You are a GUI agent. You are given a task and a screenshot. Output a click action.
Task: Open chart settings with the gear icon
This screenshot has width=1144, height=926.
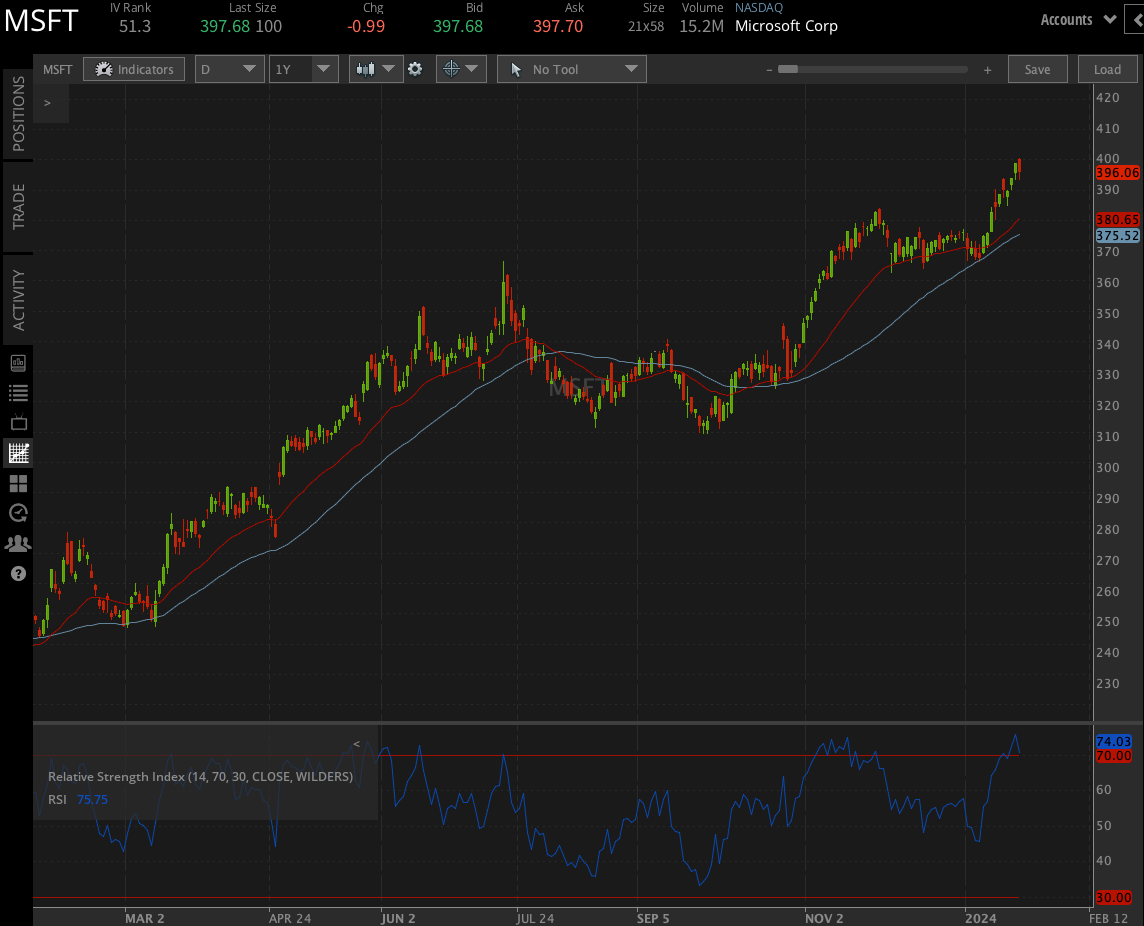pyautogui.click(x=416, y=69)
